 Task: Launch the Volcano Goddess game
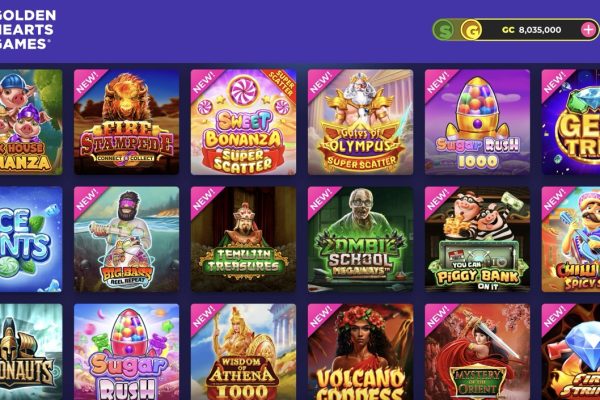point(360,352)
